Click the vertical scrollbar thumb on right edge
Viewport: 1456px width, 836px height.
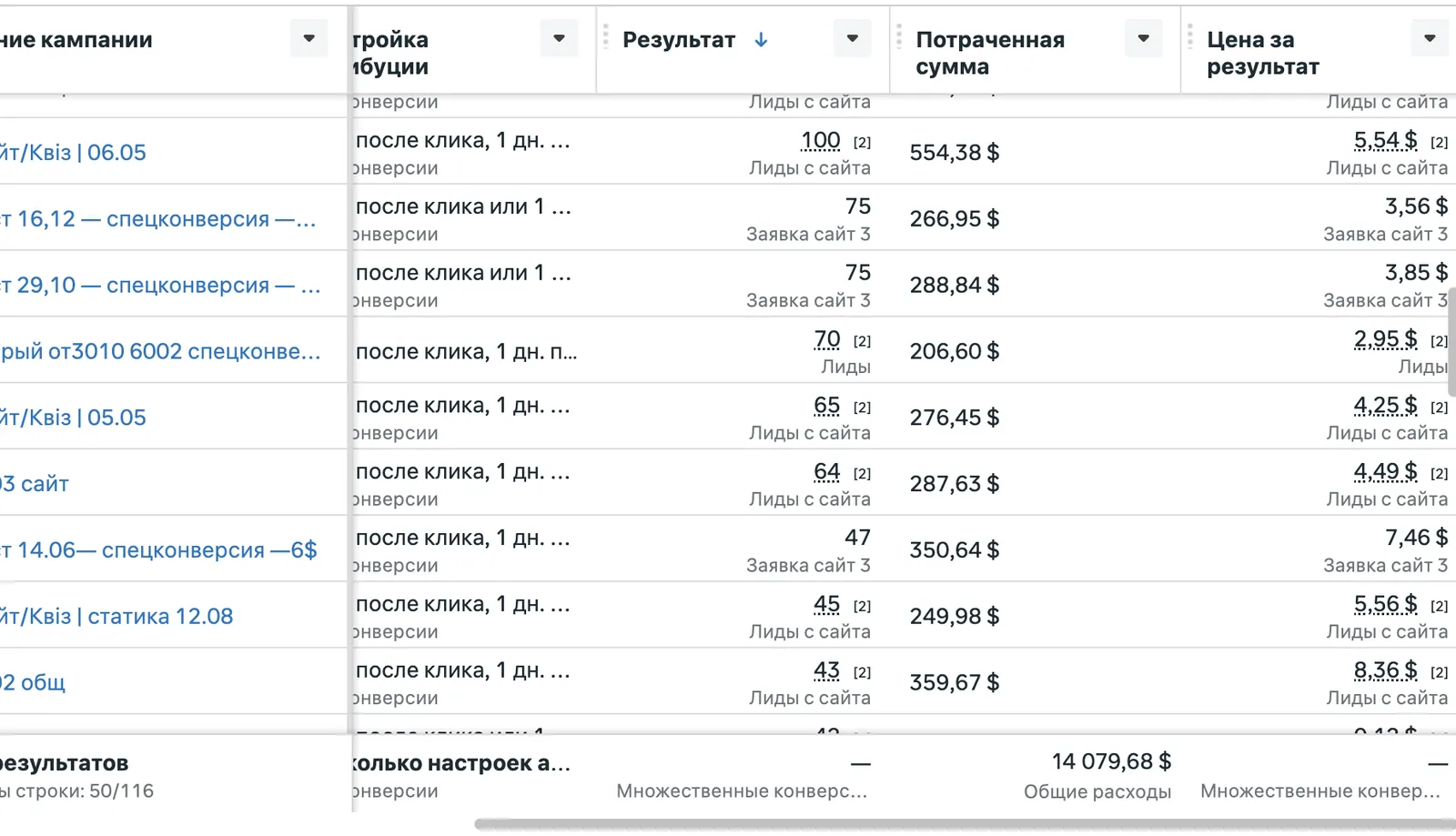pos(1452,341)
